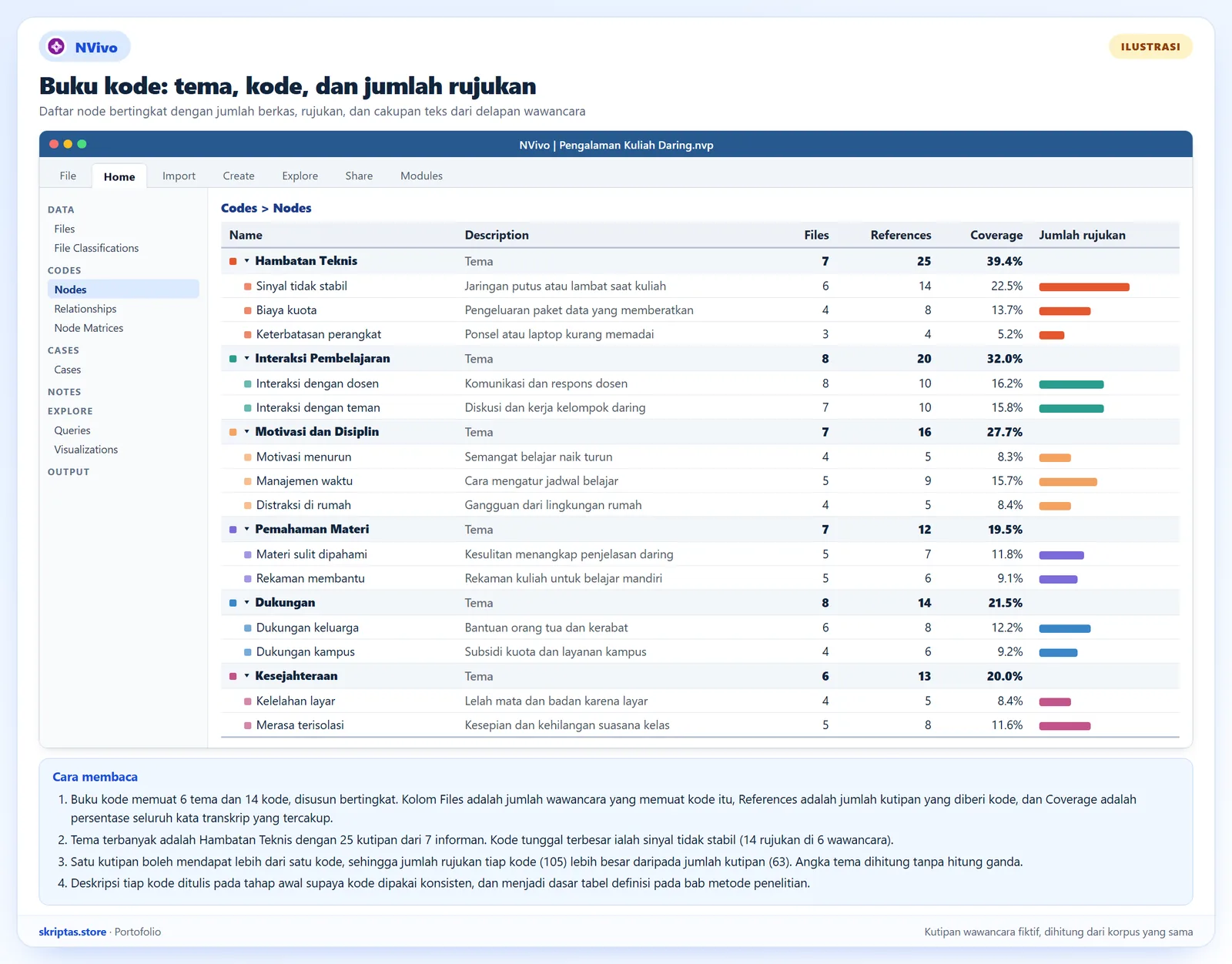The width and height of the screenshot is (1232, 964).
Task: Click the node icon beside Keterbatasan perangkat
Action: 248,335
